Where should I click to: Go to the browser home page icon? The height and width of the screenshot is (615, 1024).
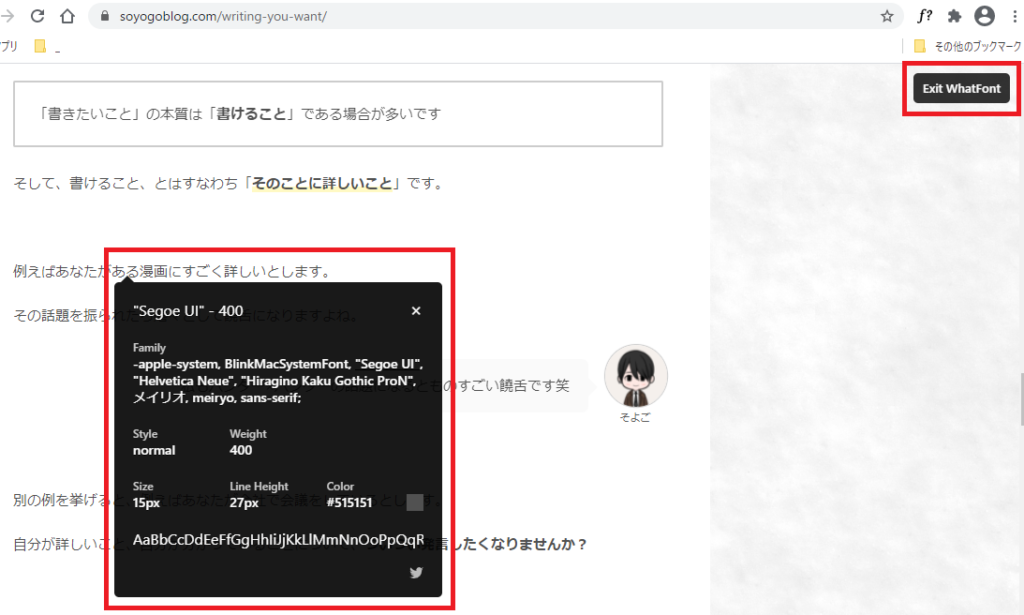tap(67, 16)
